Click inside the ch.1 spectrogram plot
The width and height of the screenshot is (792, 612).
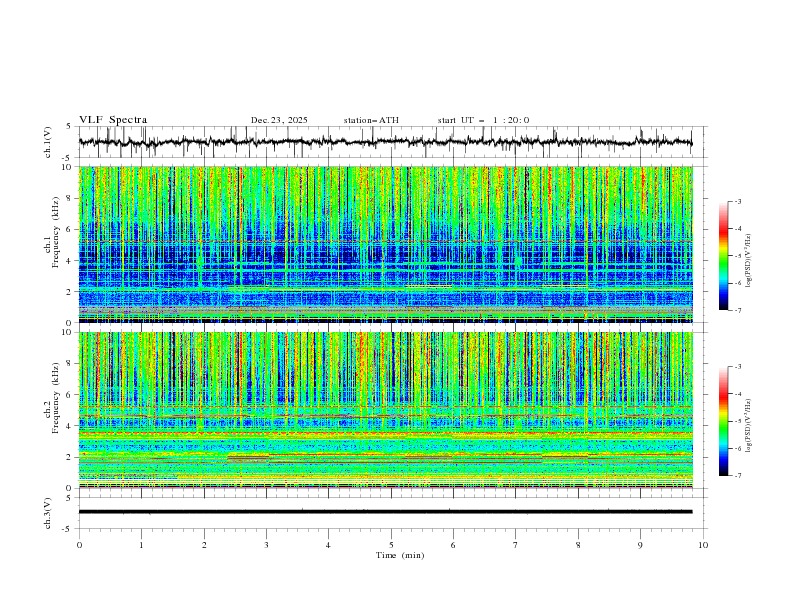click(x=390, y=244)
